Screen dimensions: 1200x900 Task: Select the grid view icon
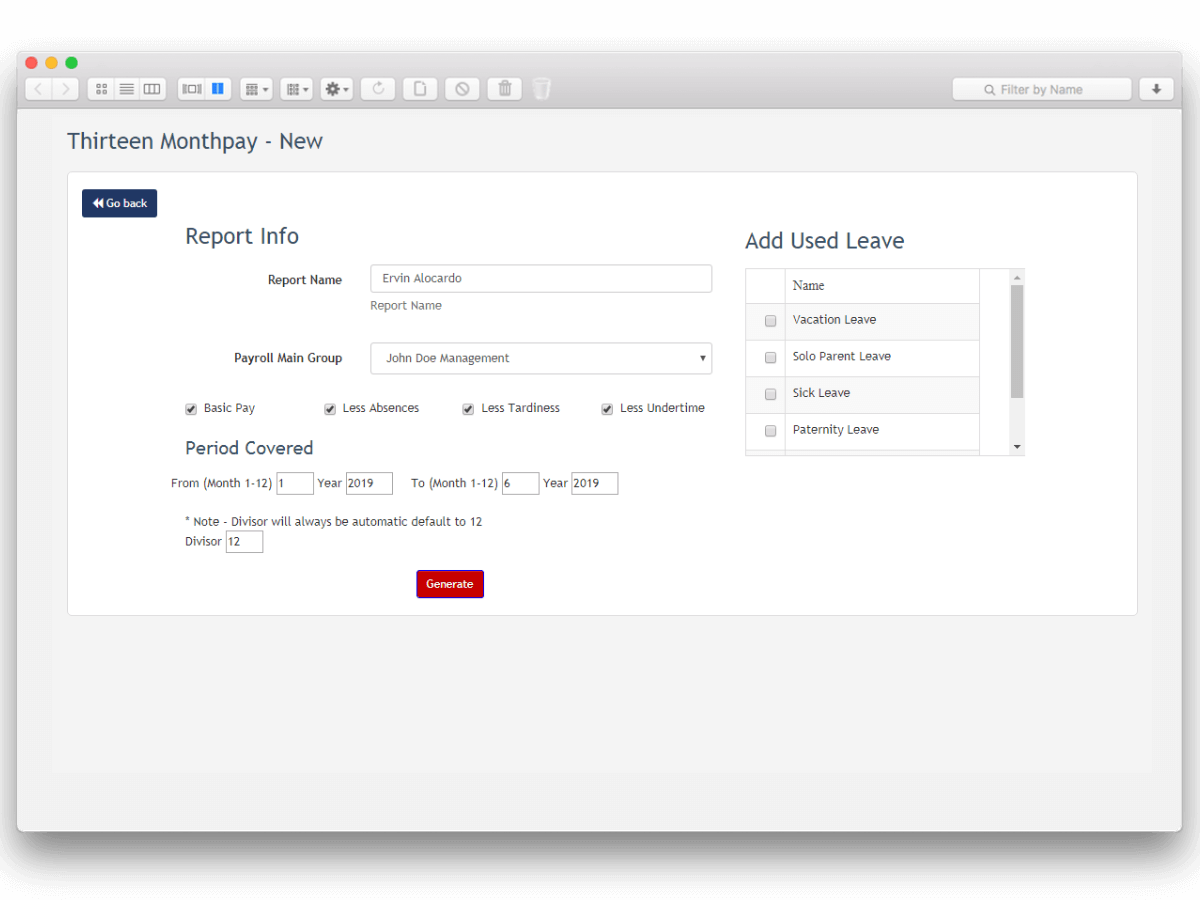100,88
